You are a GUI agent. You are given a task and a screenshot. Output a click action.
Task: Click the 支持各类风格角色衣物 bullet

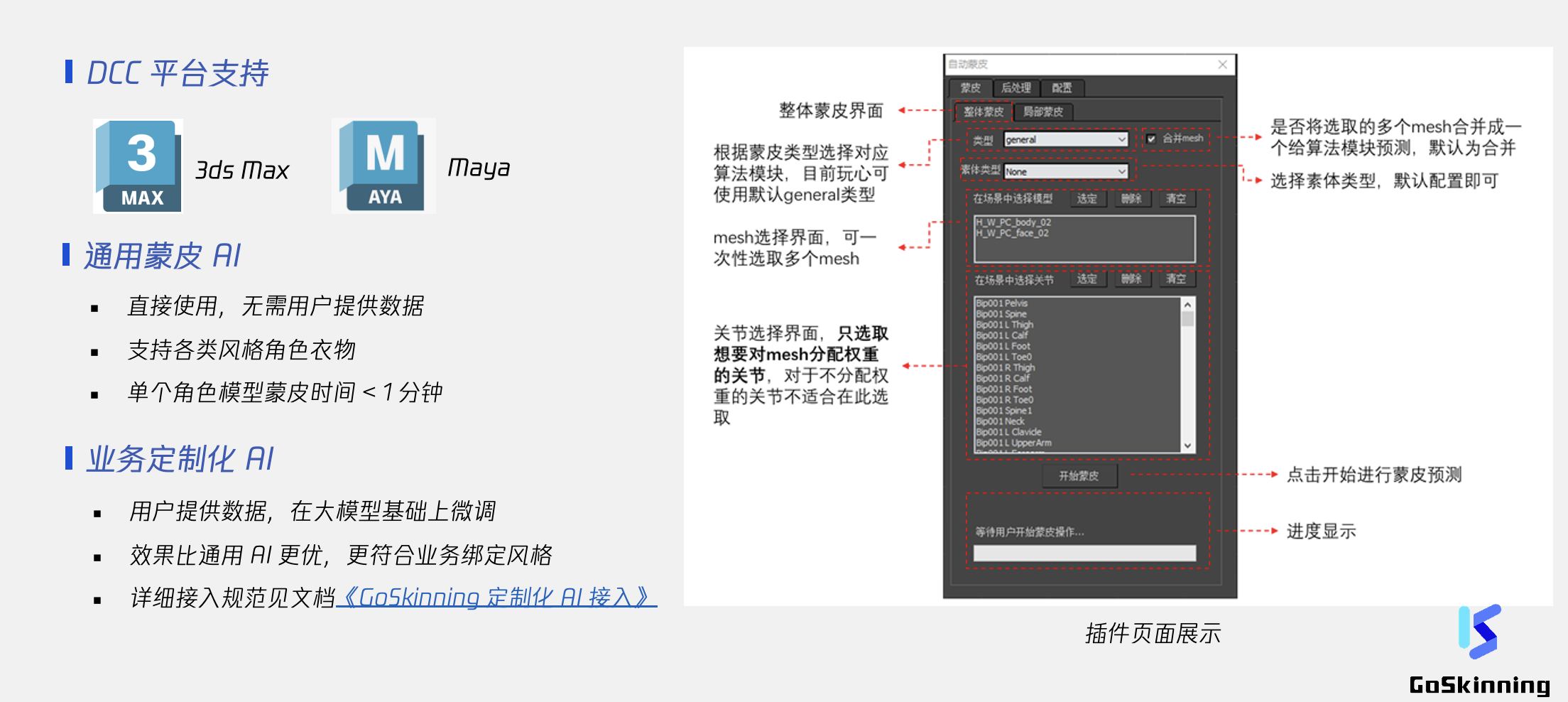click(x=241, y=350)
